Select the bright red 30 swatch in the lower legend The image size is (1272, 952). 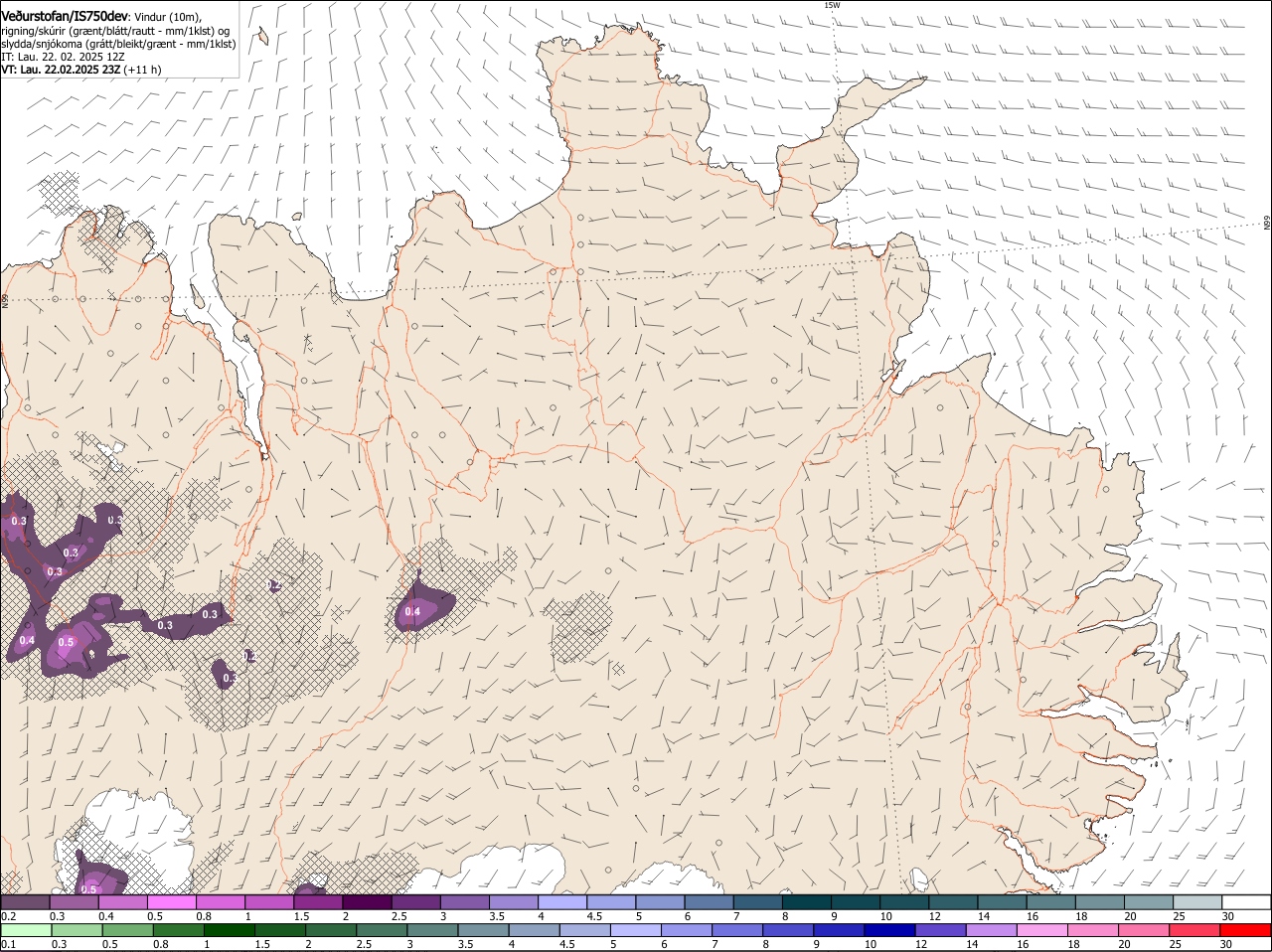[x=1246, y=930]
